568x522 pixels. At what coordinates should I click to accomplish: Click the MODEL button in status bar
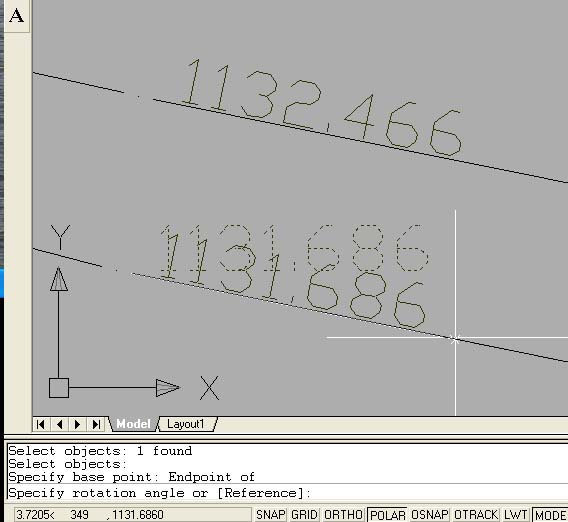pyautogui.click(x=550, y=515)
